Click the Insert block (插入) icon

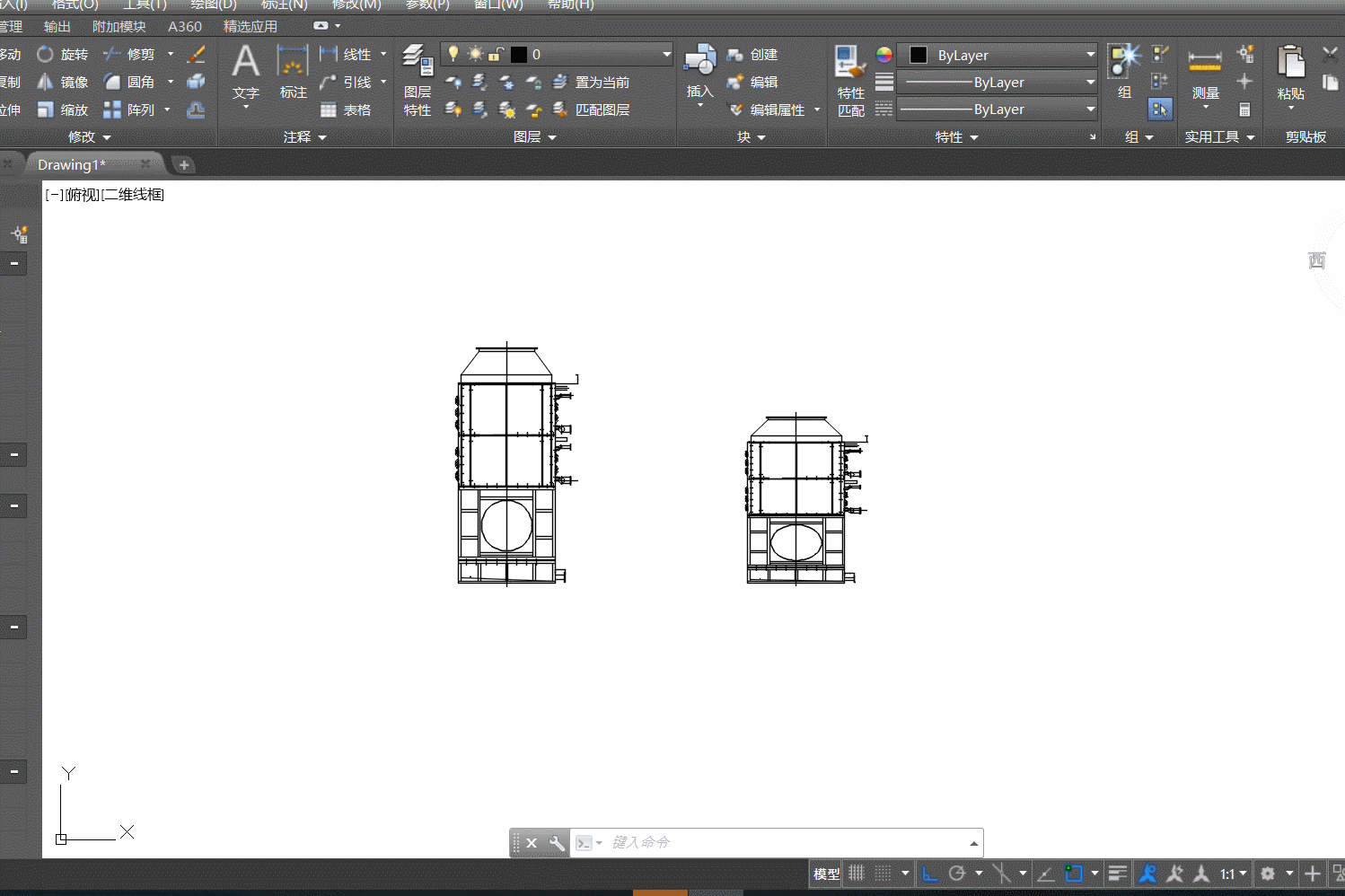pos(699,70)
